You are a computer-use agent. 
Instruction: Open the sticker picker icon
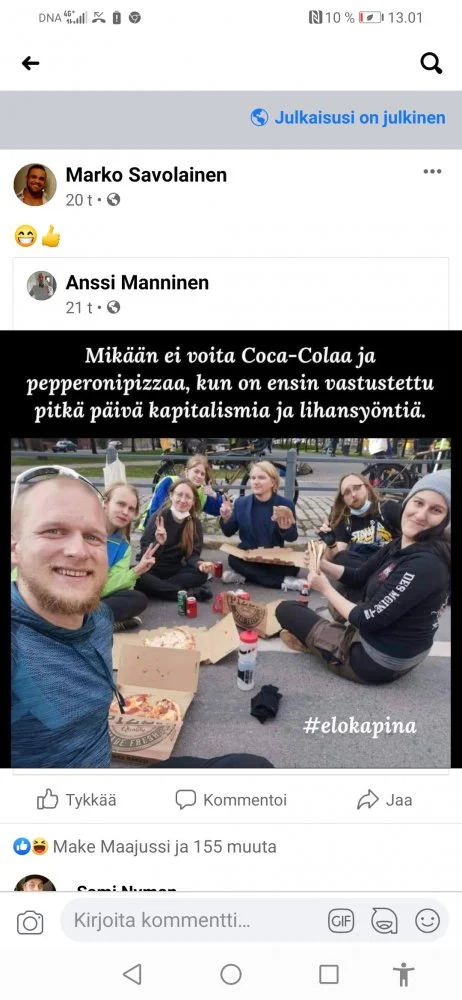click(384, 921)
